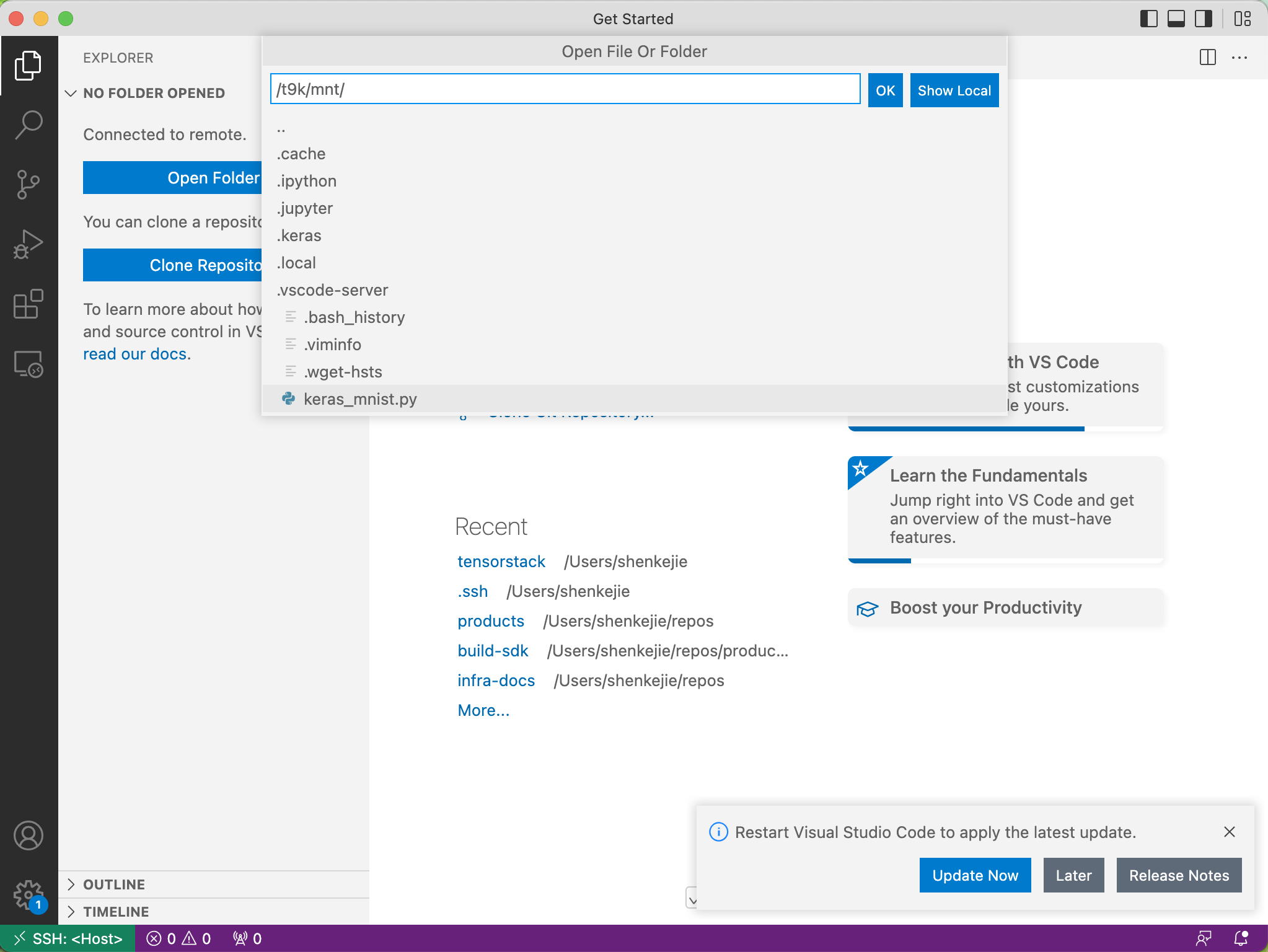Open the editor More Actions menu

tap(1239, 58)
